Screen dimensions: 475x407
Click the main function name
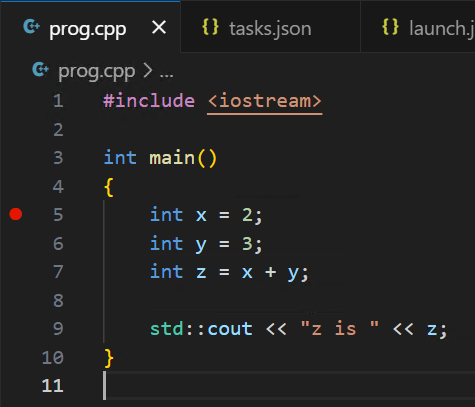[x=172, y=158]
